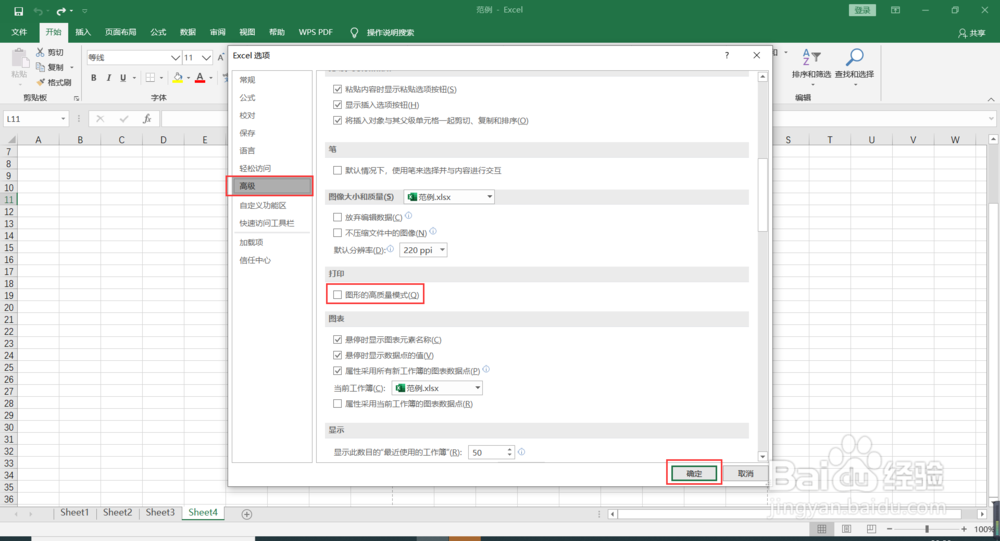Switch to Page Layout view icon
Image resolution: width=1000 pixels, height=541 pixels.
846,529
